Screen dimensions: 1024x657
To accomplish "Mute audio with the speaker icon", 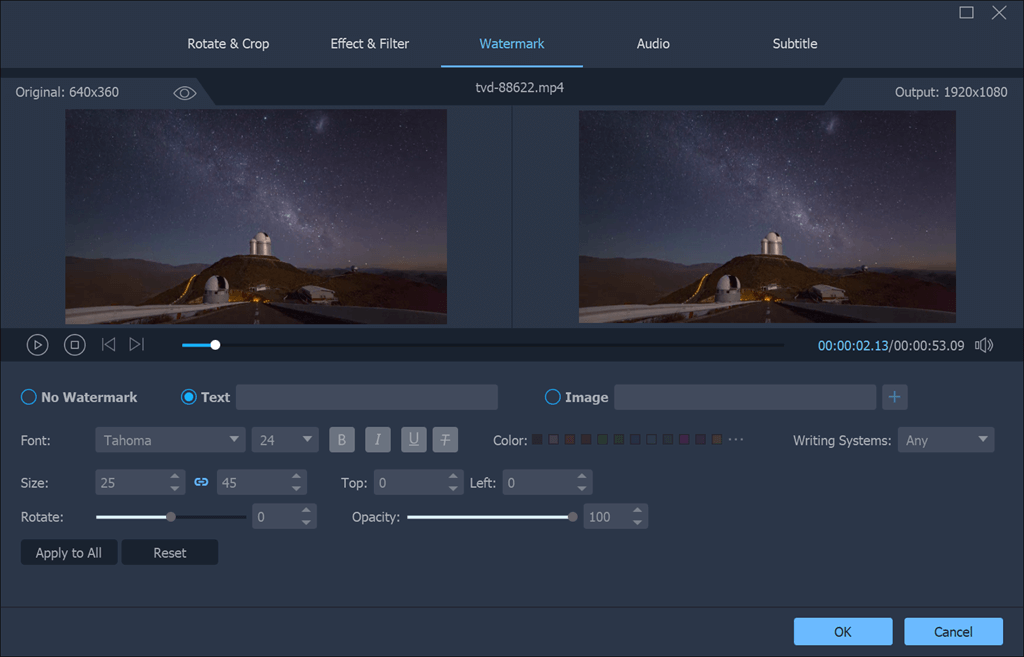I will [x=984, y=345].
